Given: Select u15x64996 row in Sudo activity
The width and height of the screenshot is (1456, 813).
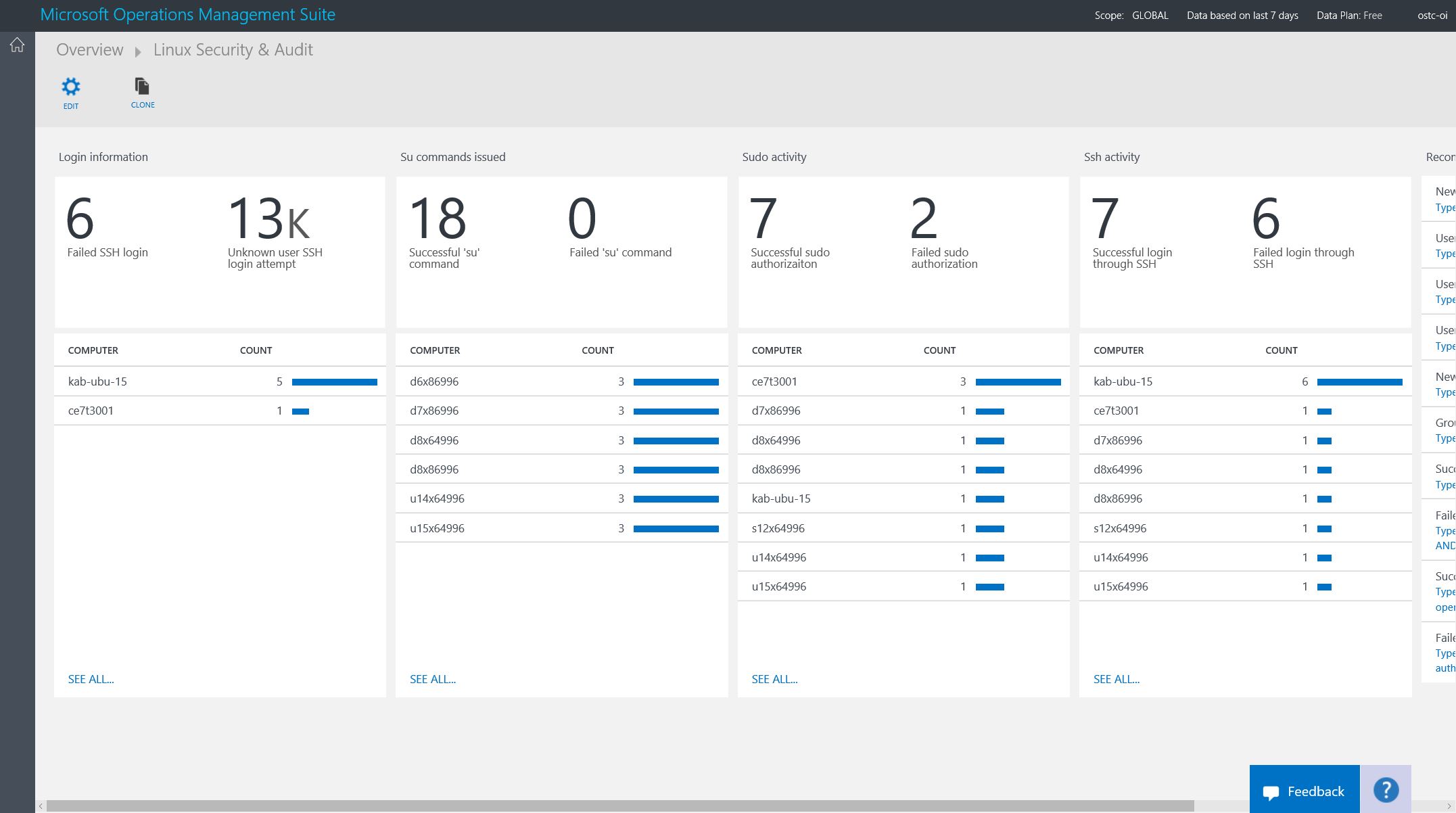Looking at the screenshot, I should (903, 586).
